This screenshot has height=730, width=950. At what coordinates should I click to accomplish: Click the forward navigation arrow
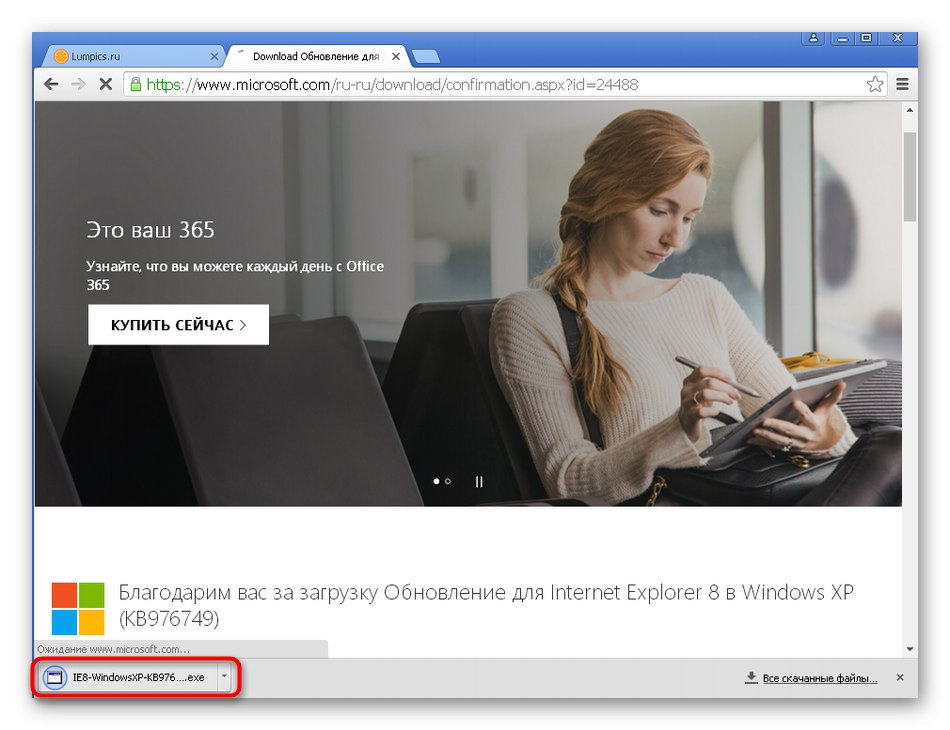tap(78, 84)
